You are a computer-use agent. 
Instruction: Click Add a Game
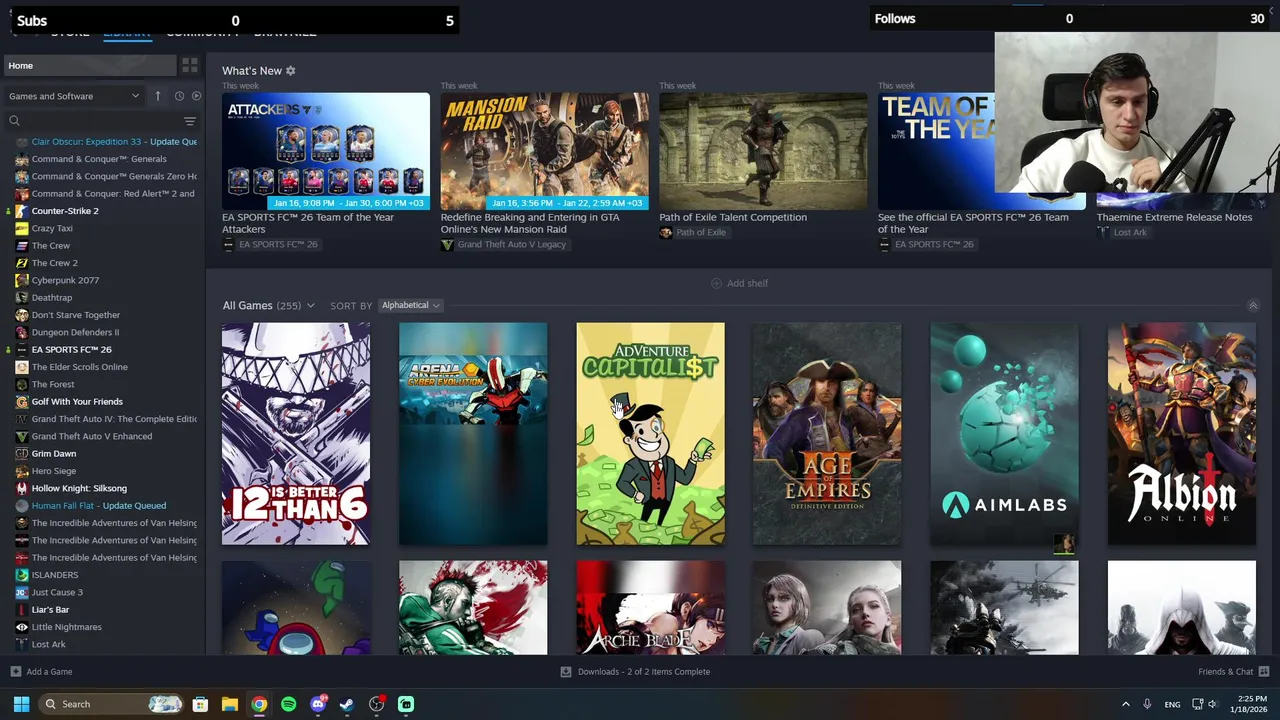click(x=41, y=672)
